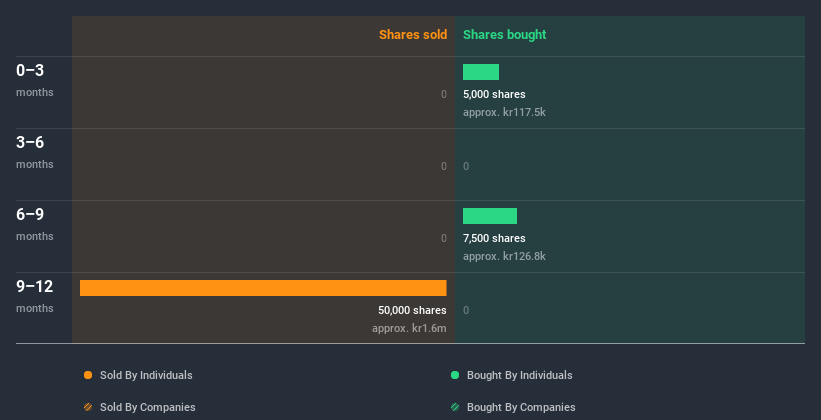Toggle the Bought By Companies legend label
Screen dimensions: 821x420
[x=521, y=407]
